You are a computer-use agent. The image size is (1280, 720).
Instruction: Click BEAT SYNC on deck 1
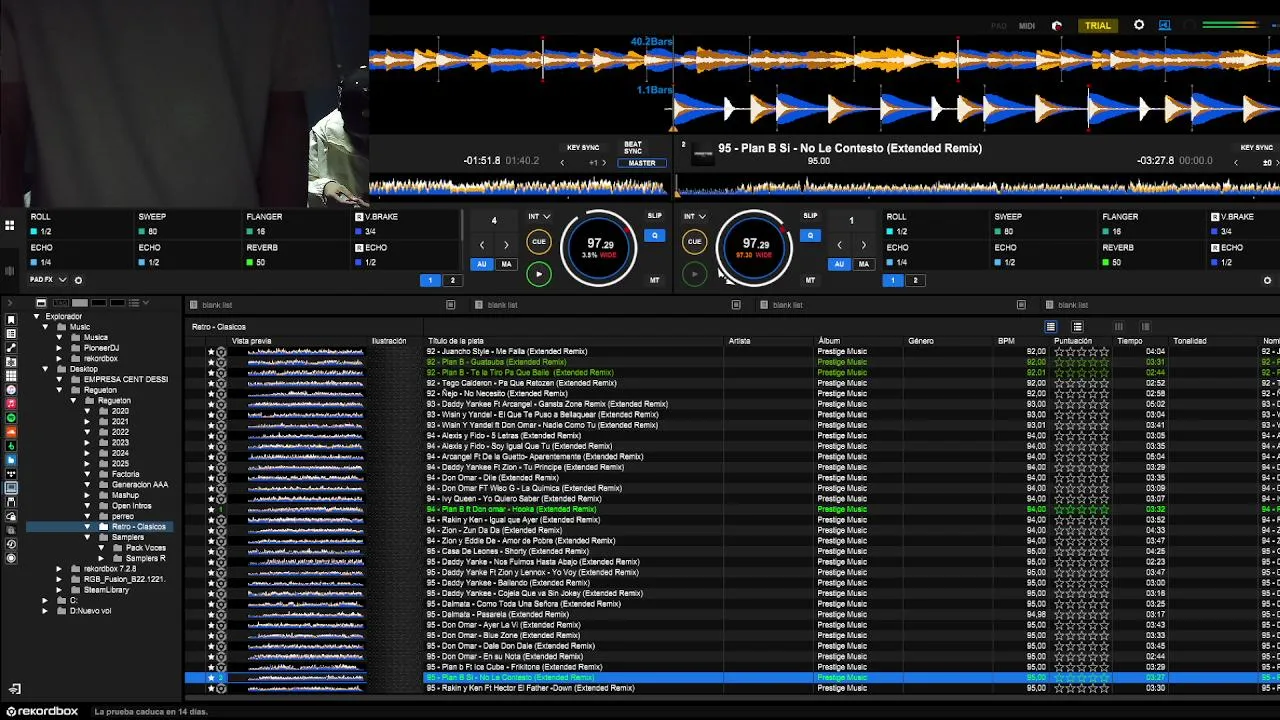(633, 148)
